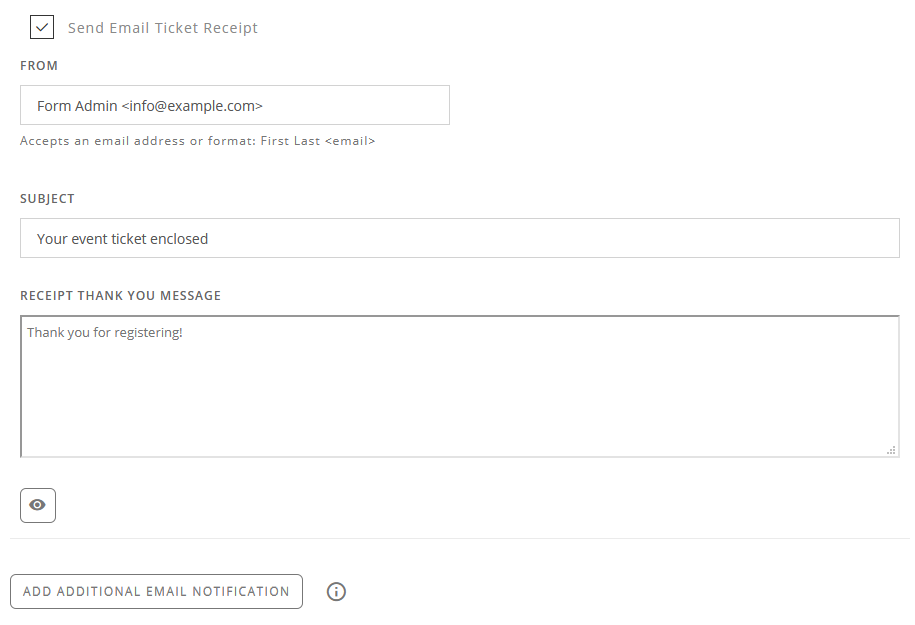Focus the SUBJECT line input
Image resolution: width=915 pixels, height=625 pixels.
tap(459, 238)
